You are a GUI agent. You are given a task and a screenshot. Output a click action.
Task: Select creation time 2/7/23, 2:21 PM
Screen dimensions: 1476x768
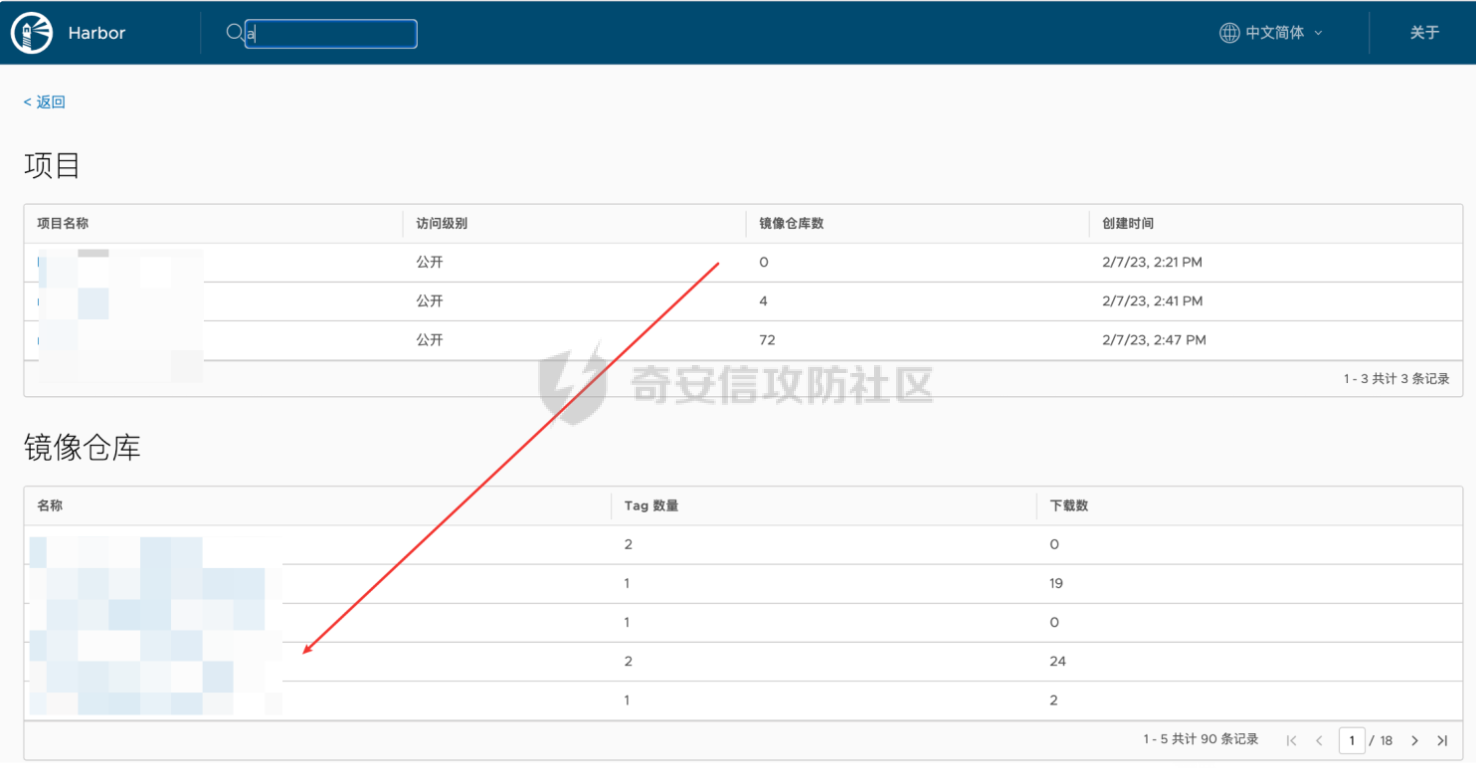[1152, 262]
